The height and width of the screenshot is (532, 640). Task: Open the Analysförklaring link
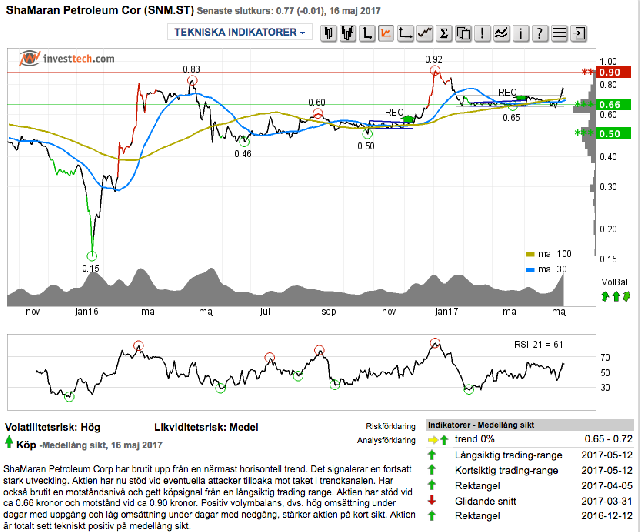(x=386, y=440)
